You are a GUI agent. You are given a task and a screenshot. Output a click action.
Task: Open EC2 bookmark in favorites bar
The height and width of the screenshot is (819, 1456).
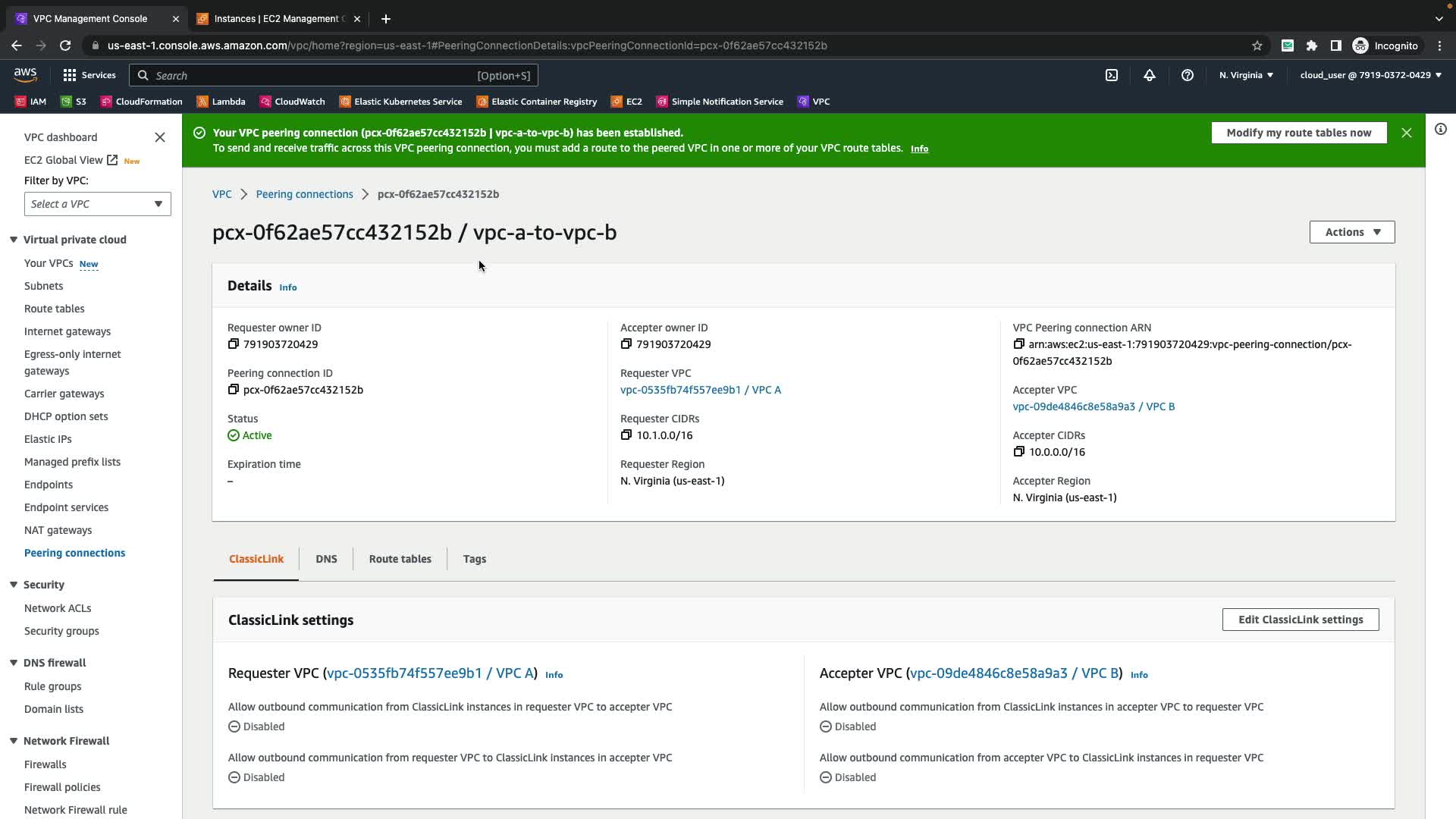(x=627, y=102)
